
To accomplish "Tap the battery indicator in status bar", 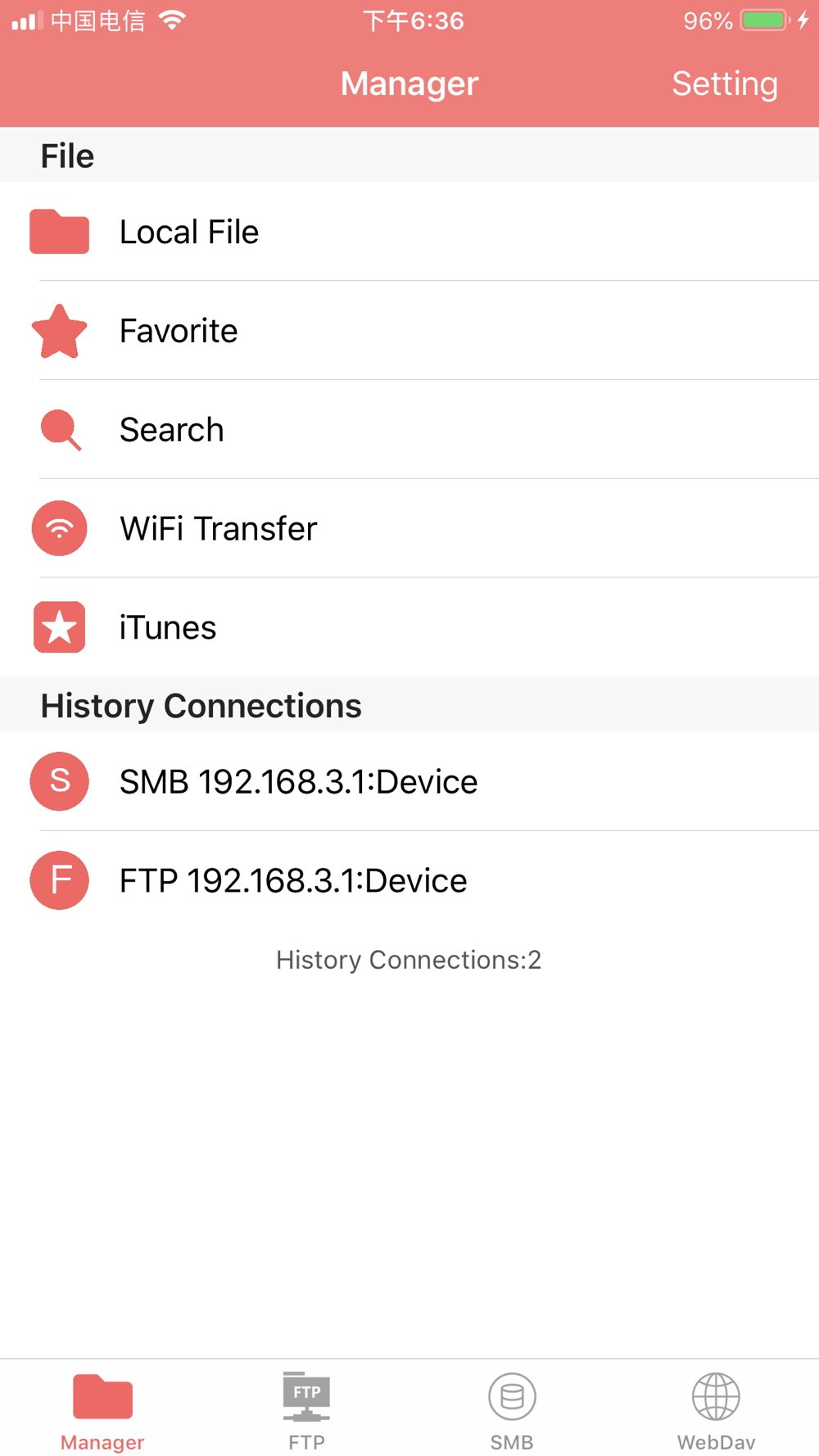I will pos(765,20).
